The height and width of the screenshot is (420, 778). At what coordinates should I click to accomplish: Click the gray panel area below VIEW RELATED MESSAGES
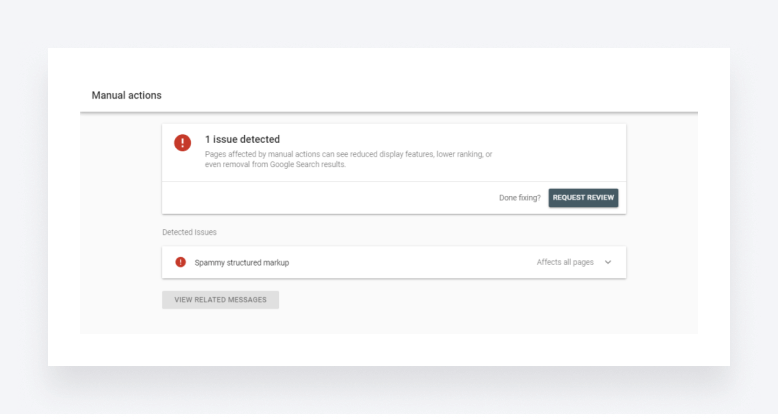389,322
